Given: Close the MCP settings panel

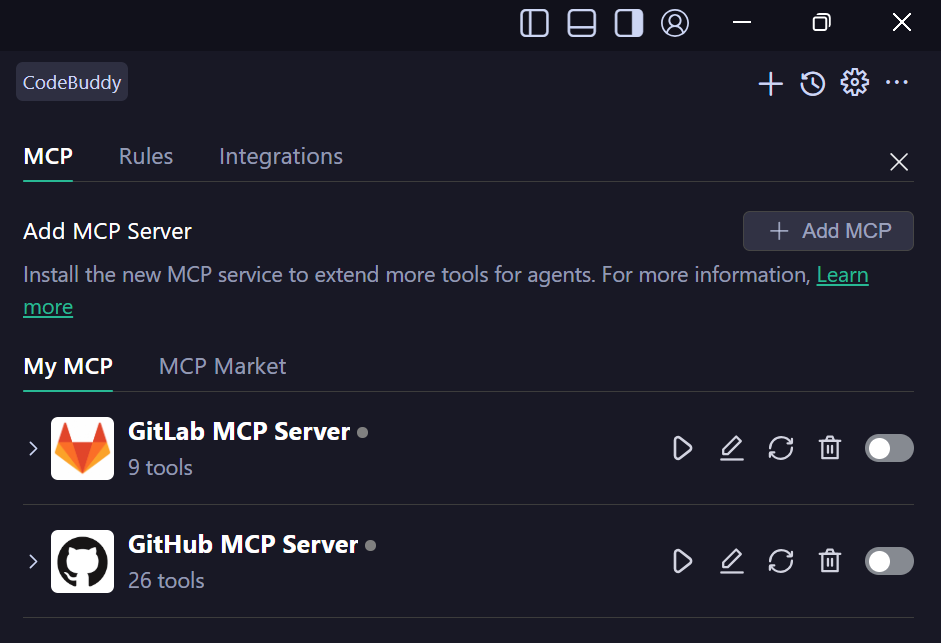Looking at the screenshot, I should (899, 162).
